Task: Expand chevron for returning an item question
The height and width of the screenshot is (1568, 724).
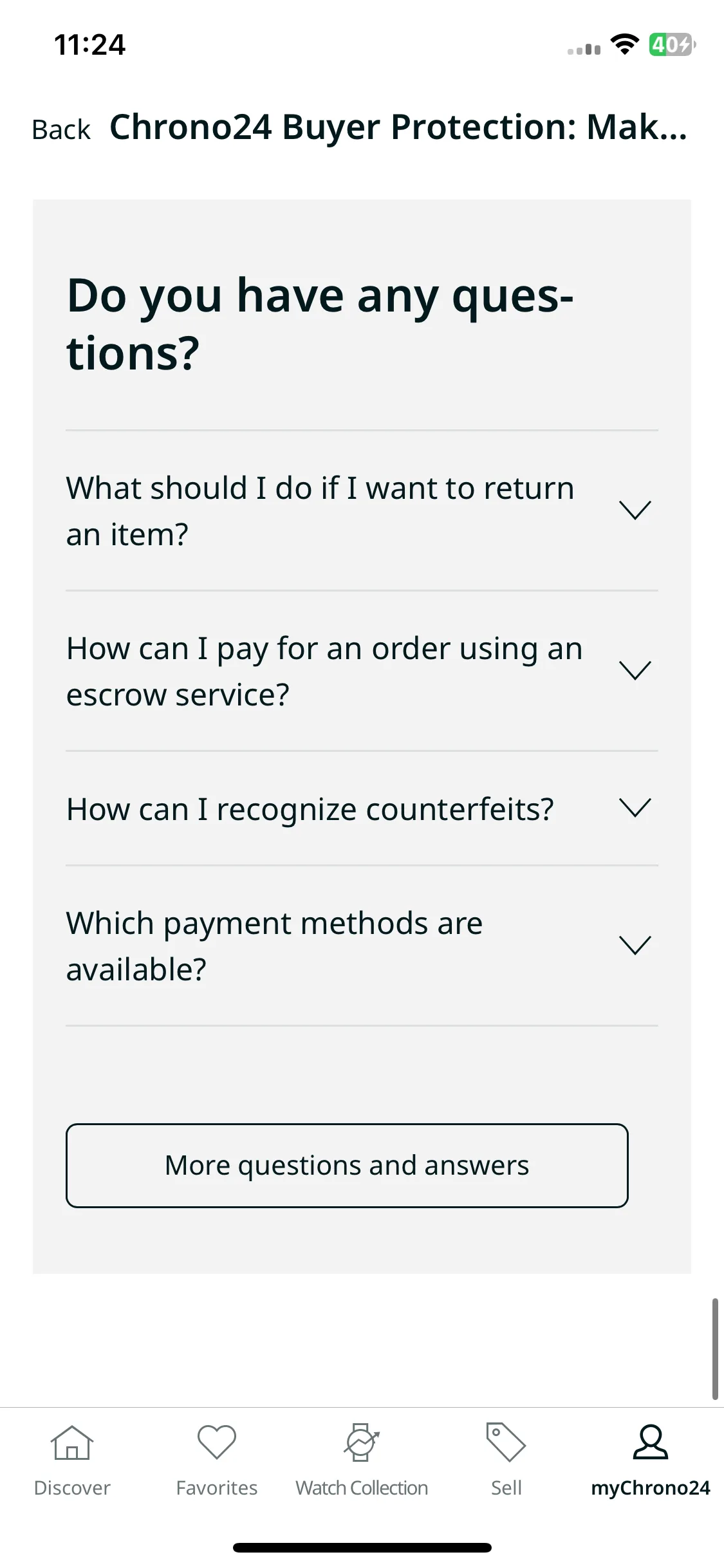Action: pyautogui.click(x=635, y=510)
